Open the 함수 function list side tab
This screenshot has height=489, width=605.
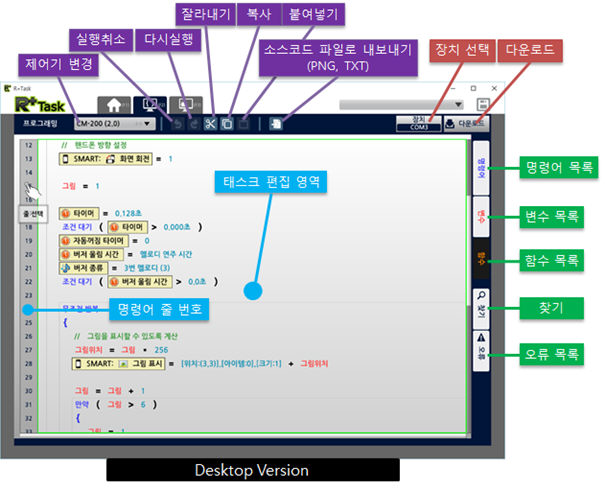(479, 260)
